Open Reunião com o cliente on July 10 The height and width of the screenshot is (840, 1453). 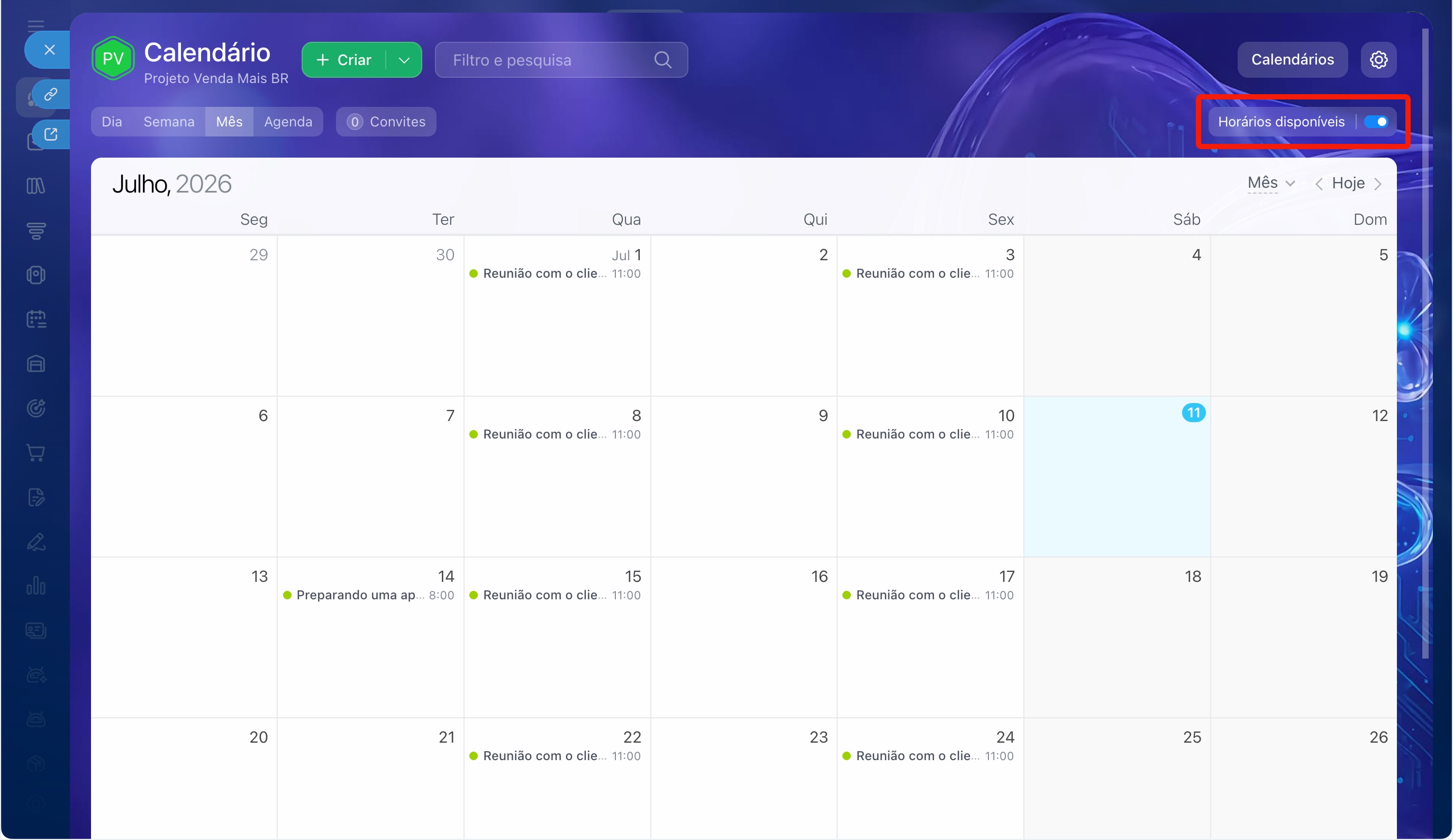click(x=928, y=435)
